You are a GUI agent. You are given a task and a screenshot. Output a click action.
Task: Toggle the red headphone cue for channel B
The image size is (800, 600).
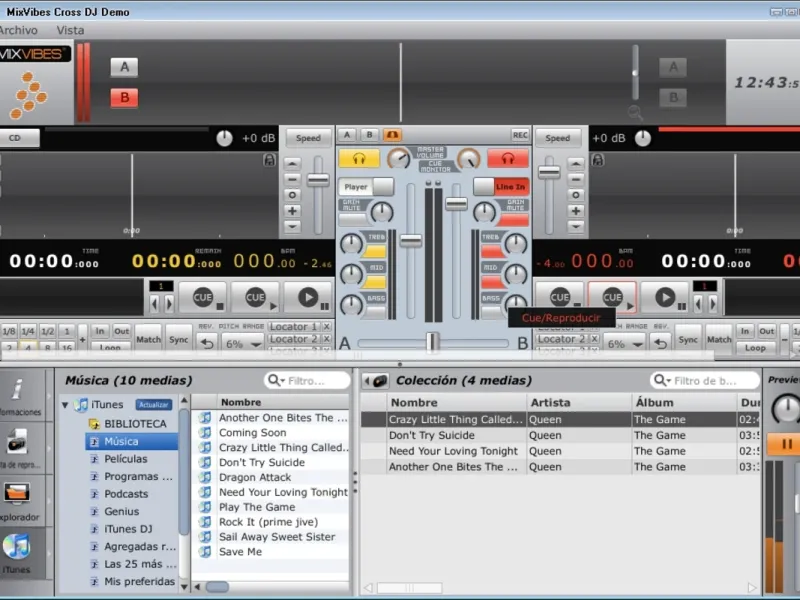(x=508, y=159)
